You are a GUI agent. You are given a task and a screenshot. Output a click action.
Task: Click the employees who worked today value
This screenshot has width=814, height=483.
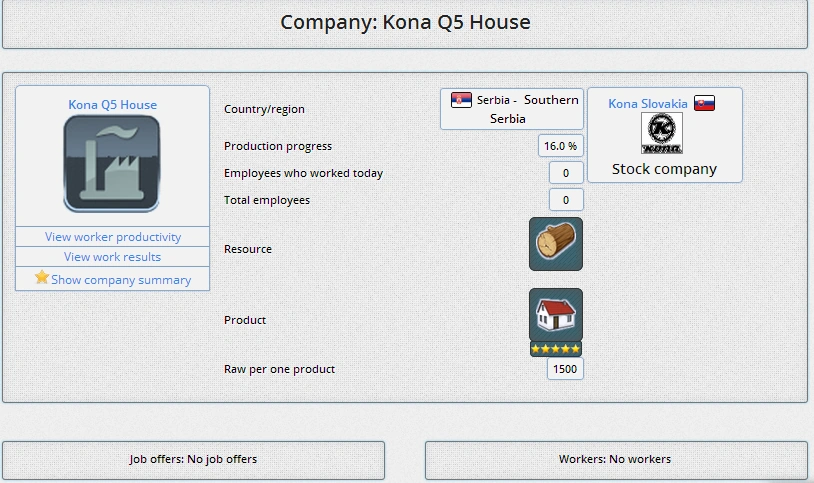pyautogui.click(x=566, y=173)
